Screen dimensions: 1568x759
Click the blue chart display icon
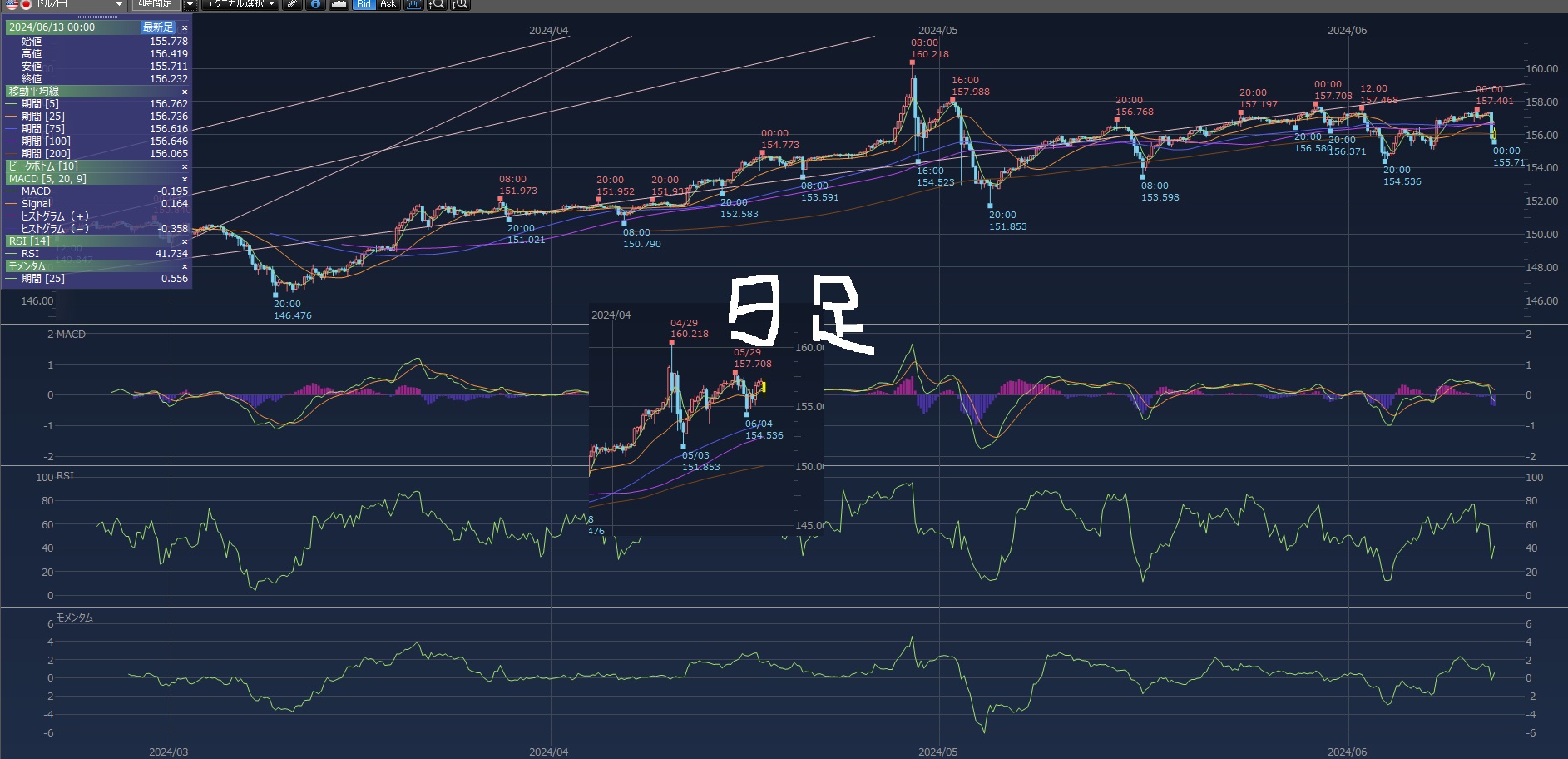413,4
